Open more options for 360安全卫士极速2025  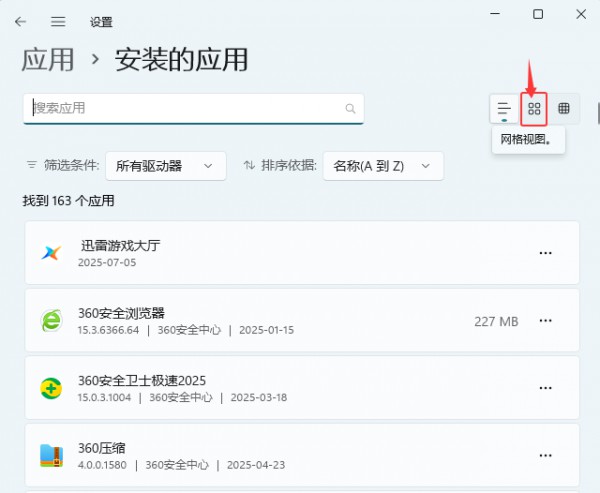click(545, 388)
